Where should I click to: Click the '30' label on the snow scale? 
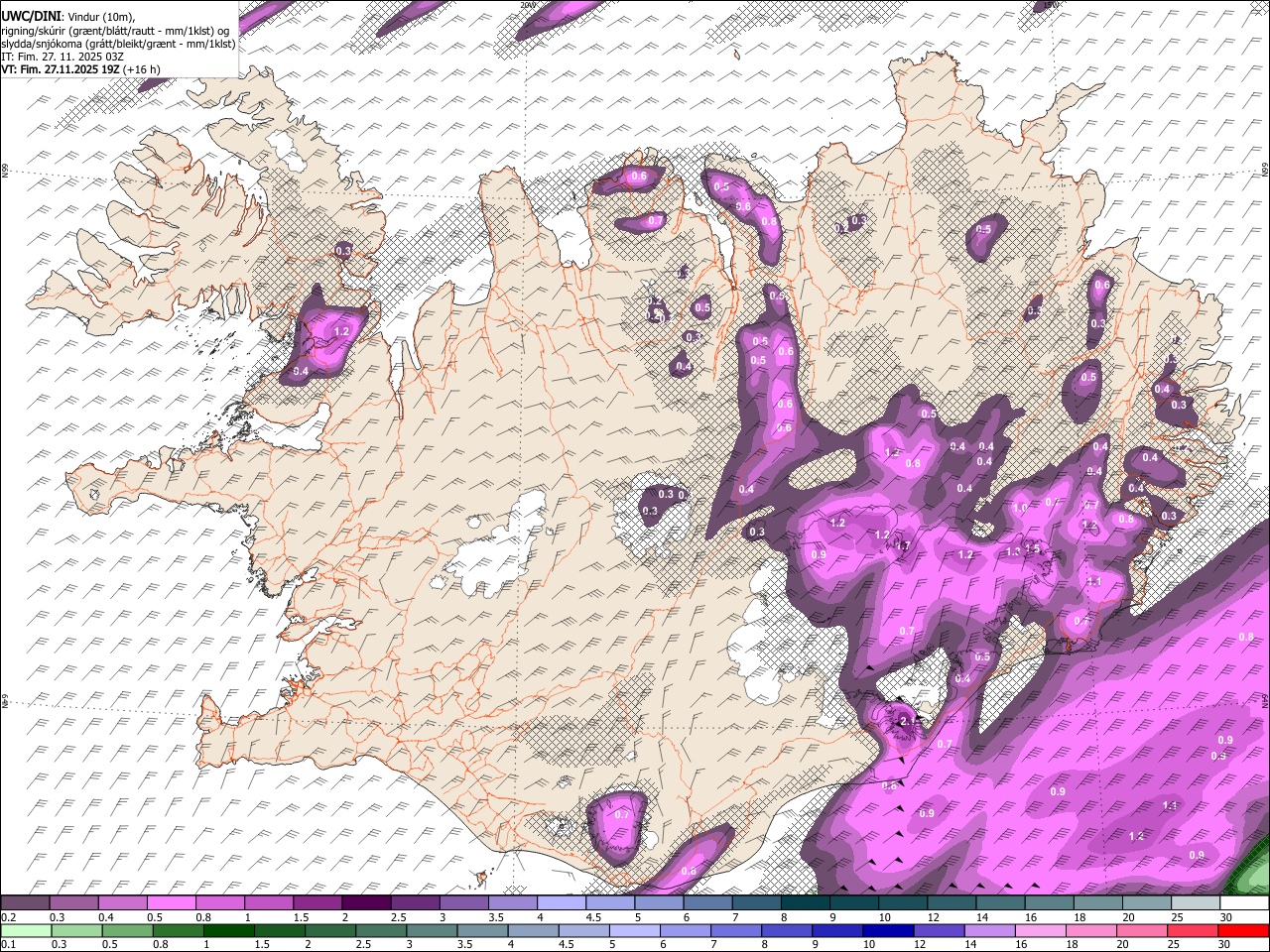point(1226,917)
